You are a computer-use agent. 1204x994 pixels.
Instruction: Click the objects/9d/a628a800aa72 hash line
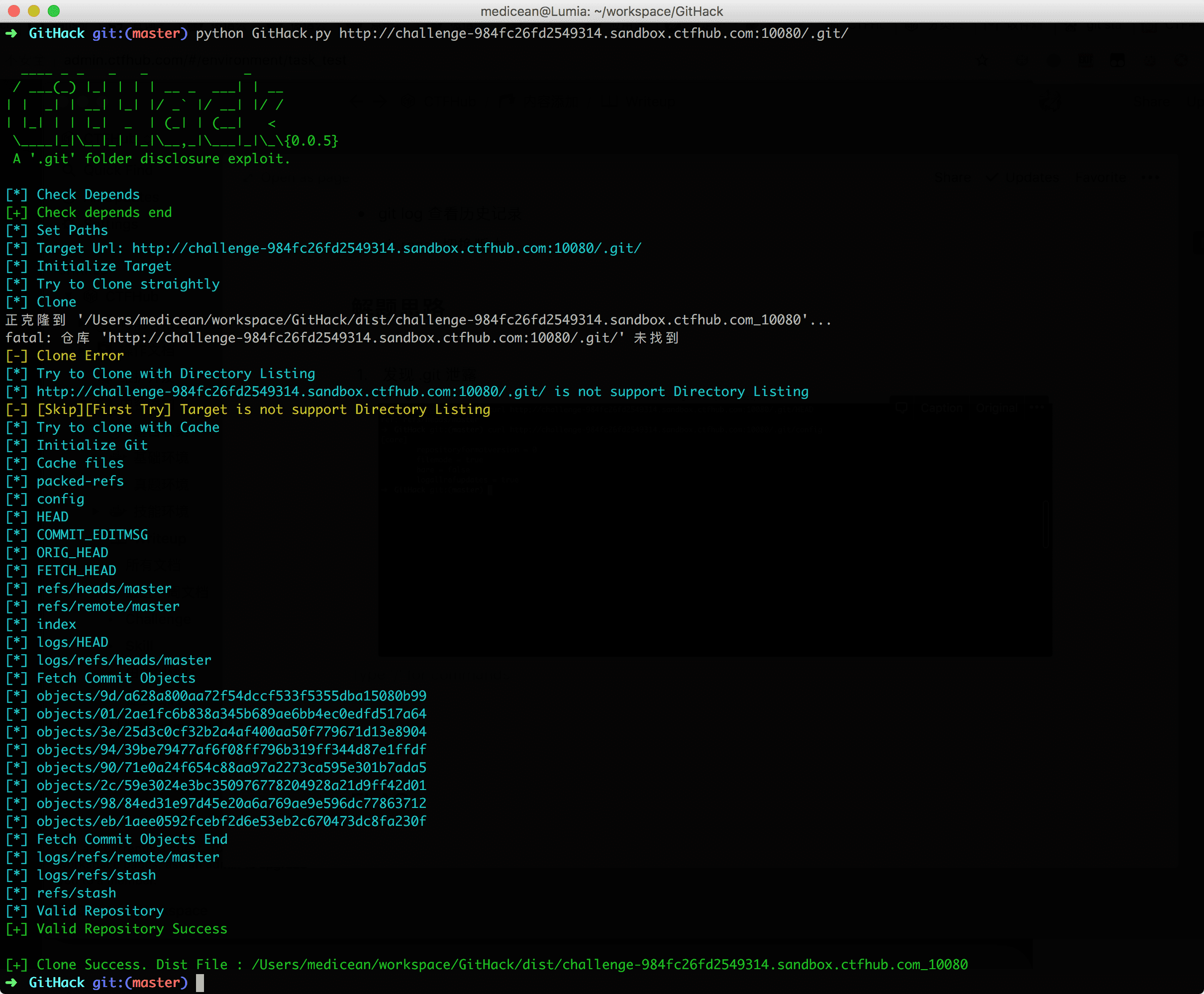pyautogui.click(x=231, y=696)
